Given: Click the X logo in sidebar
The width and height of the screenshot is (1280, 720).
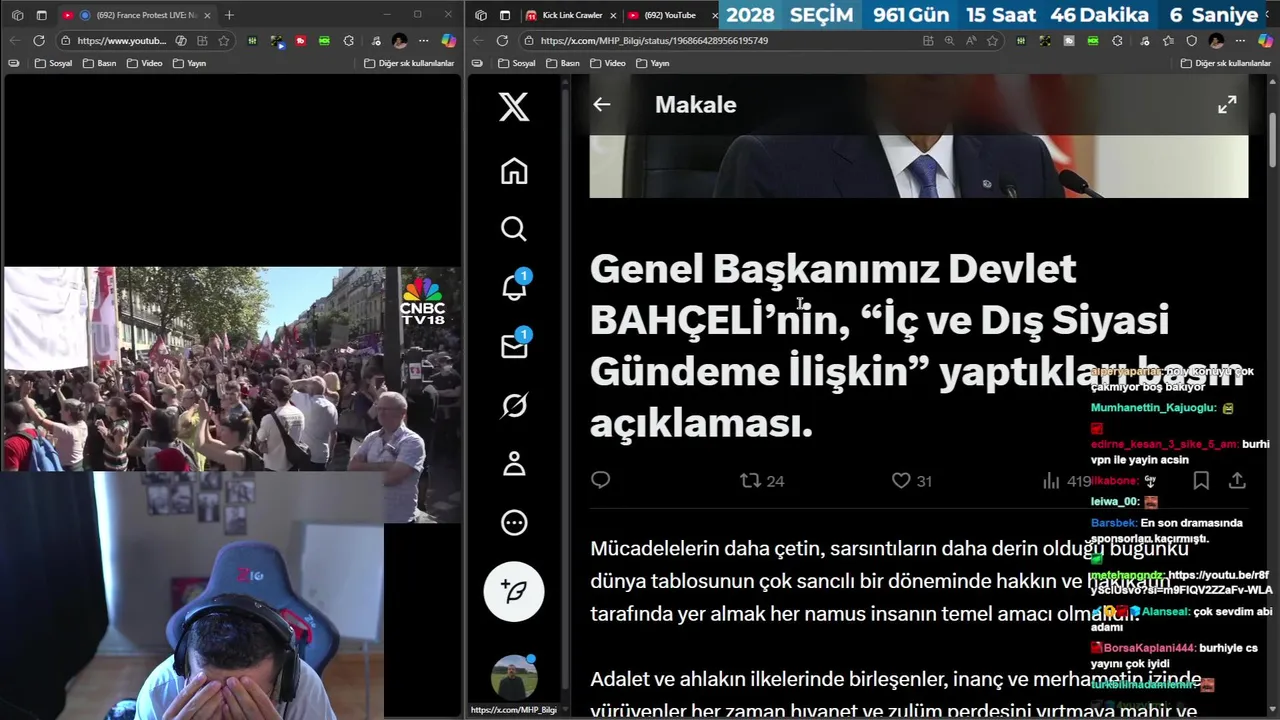Looking at the screenshot, I should [x=514, y=106].
